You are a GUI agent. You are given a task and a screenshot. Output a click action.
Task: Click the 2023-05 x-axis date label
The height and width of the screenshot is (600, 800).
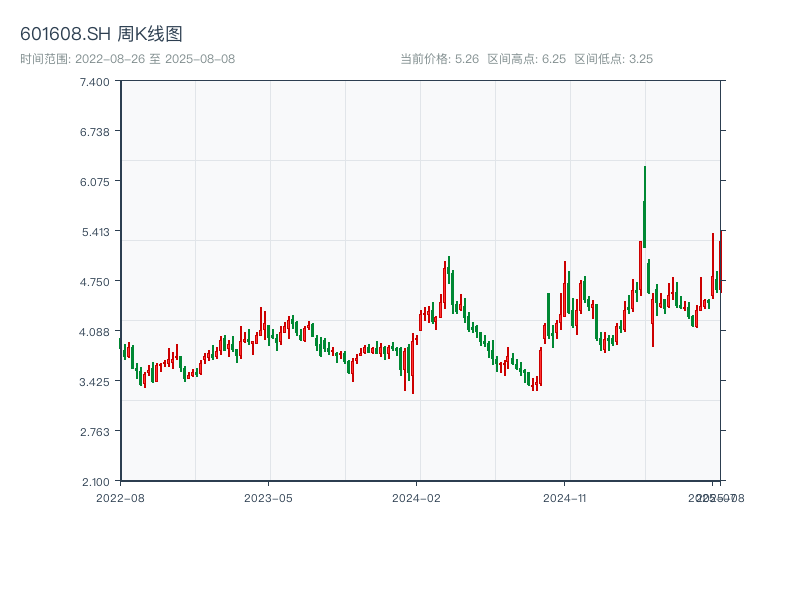[268, 497]
